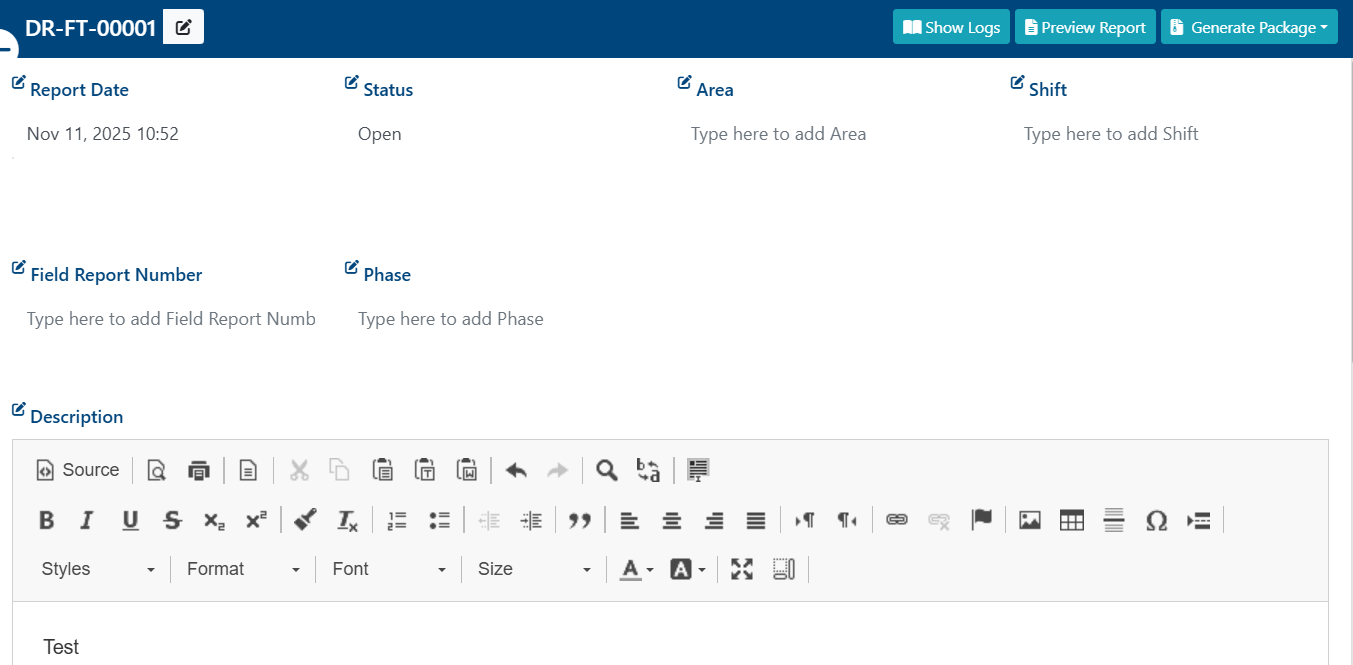Paste as plain text
This screenshot has height=665, width=1353.
pyautogui.click(x=425, y=470)
